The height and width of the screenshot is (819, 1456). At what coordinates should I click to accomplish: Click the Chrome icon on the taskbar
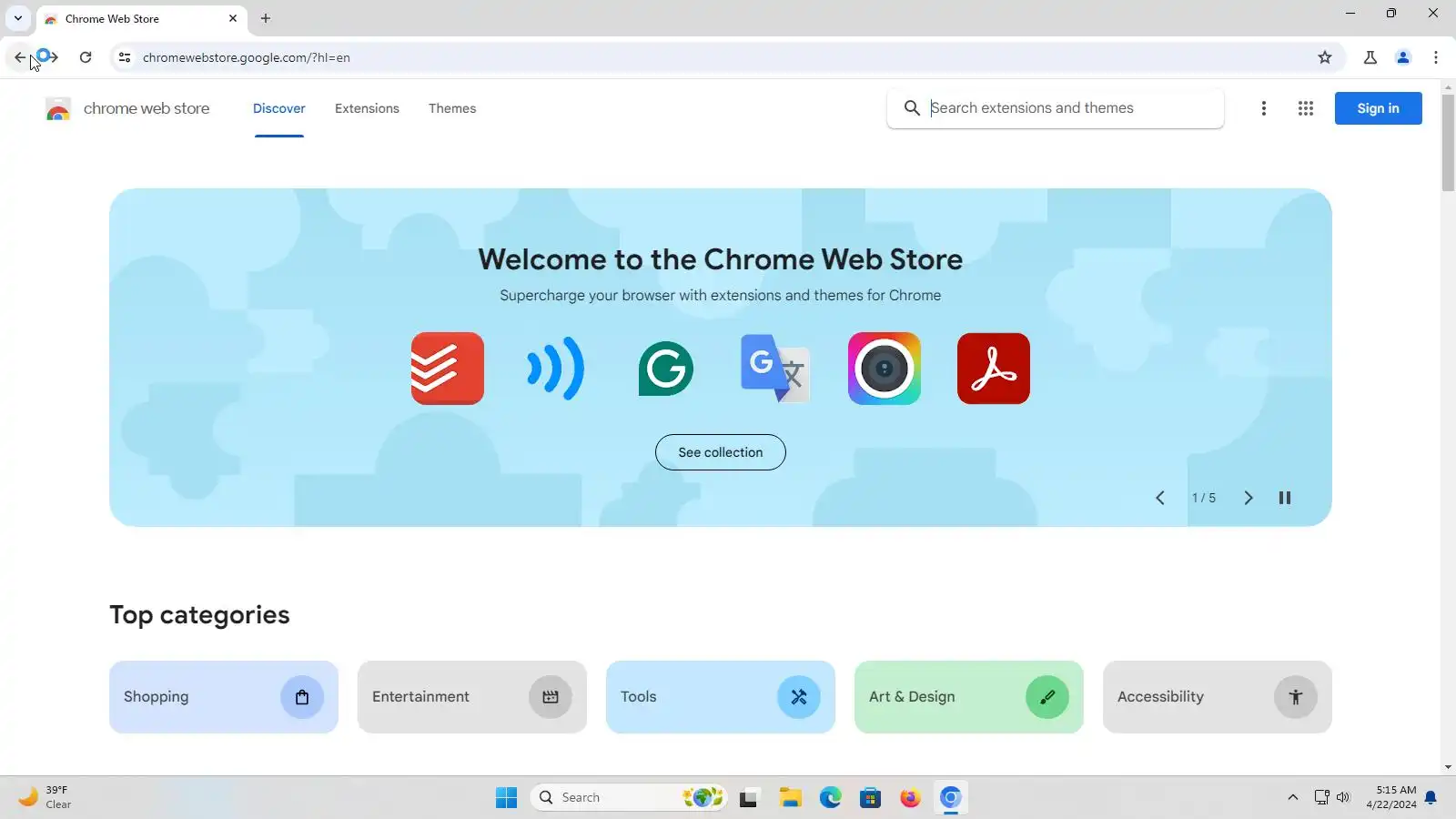point(950,798)
